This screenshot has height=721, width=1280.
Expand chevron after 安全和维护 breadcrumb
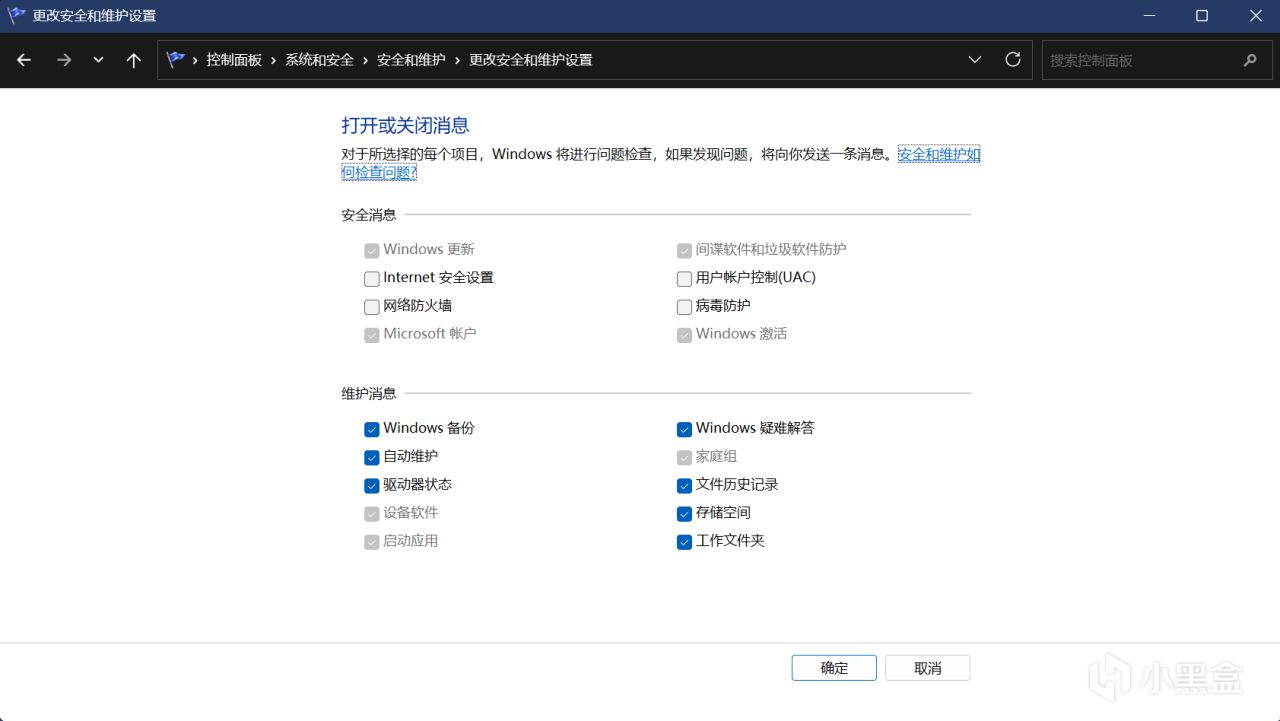coord(457,60)
